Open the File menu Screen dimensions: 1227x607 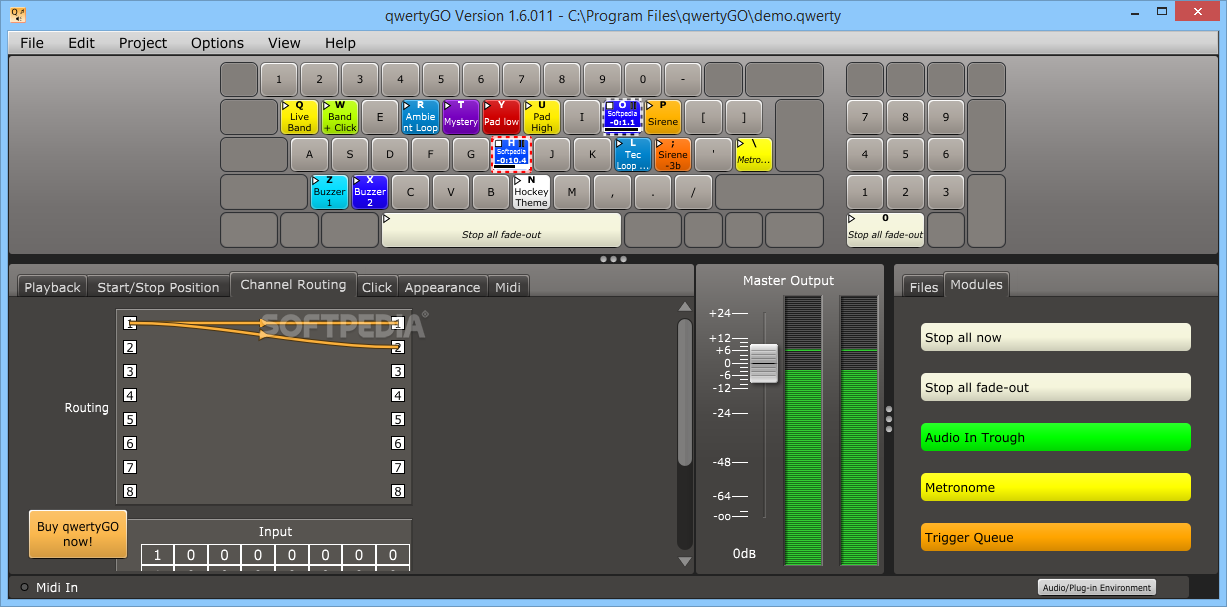click(32, 43)
